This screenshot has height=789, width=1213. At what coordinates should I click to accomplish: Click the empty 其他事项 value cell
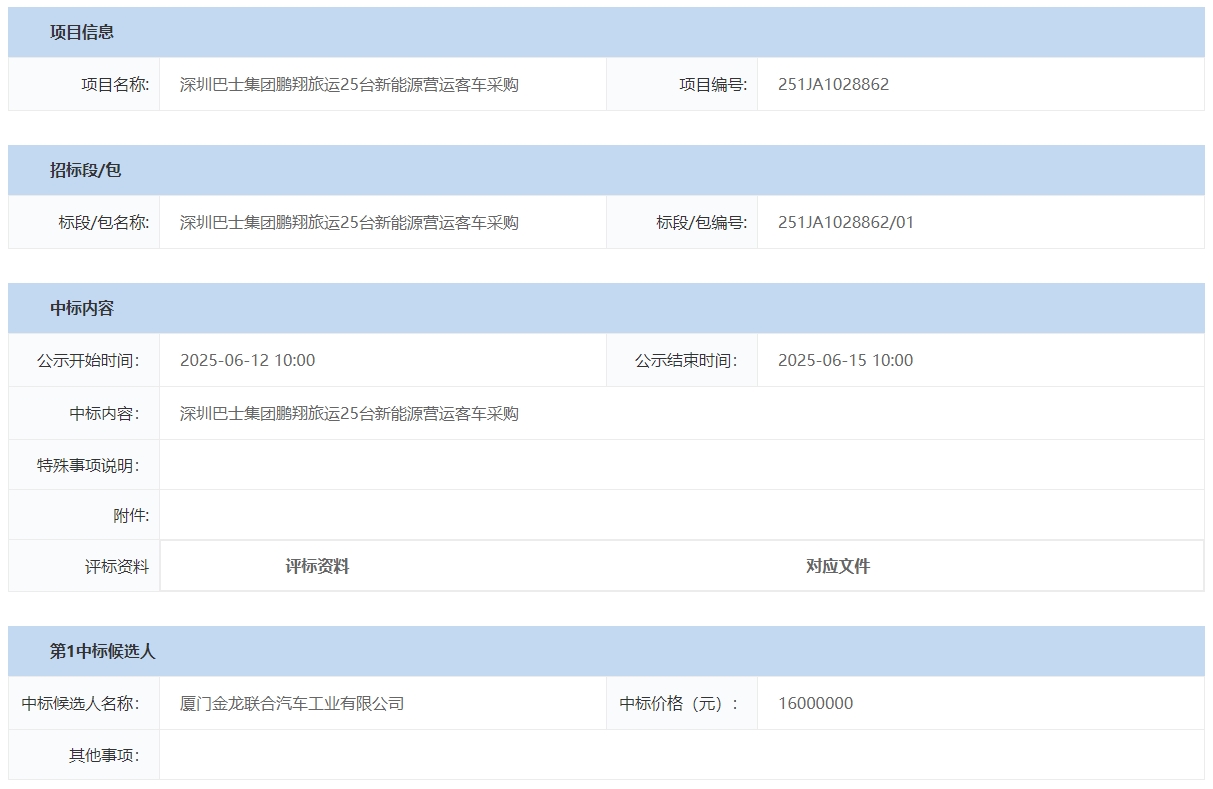point(680,755)
